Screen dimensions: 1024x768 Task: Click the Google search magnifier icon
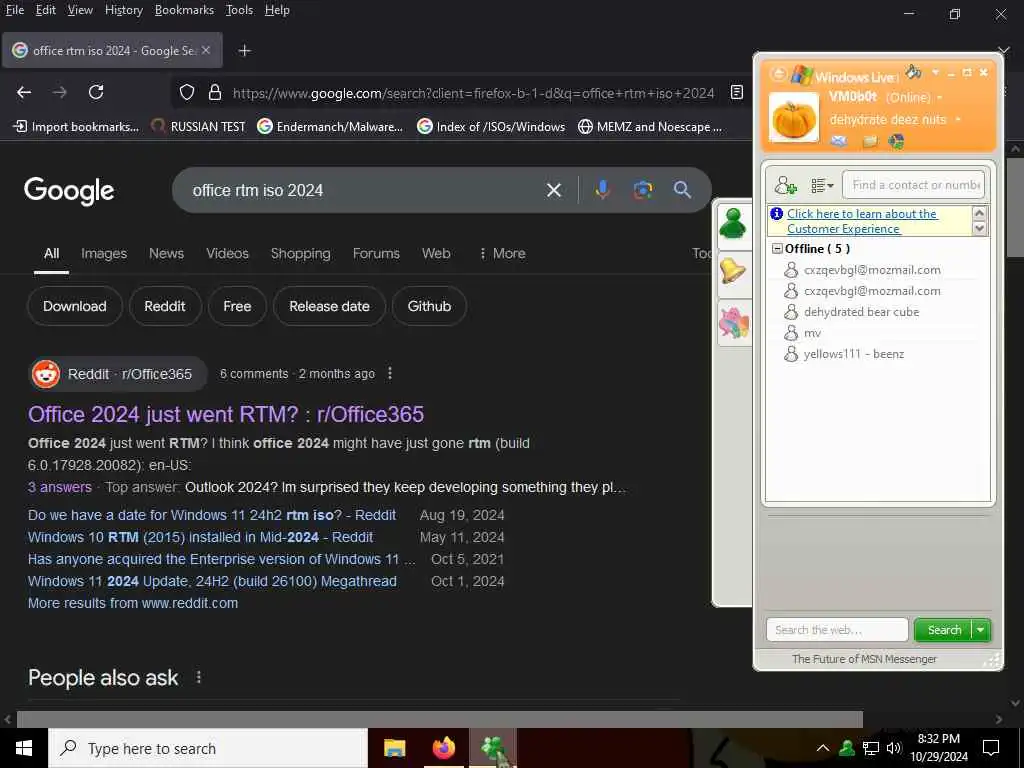click(682, 190)
